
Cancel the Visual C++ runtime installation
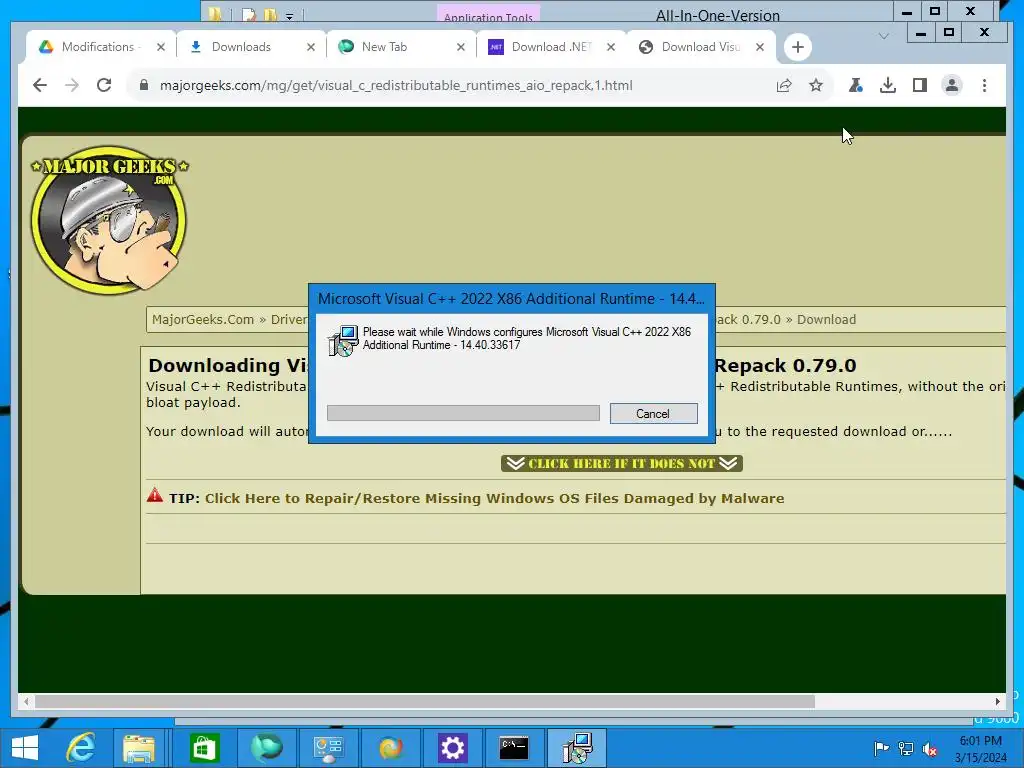[653, 413]
